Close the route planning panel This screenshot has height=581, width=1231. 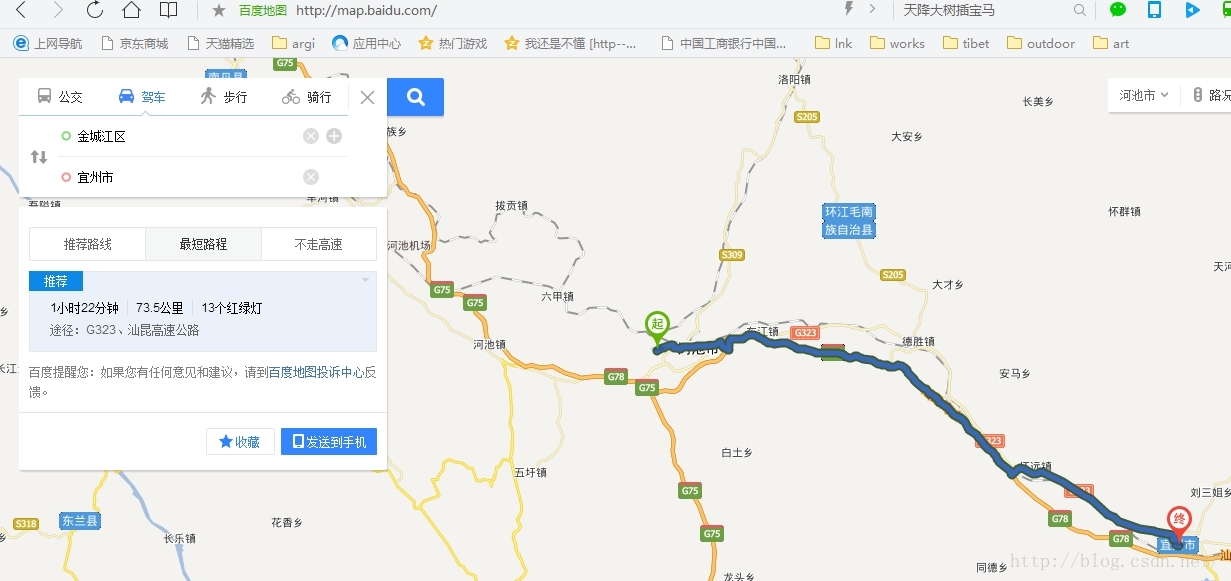[367, 97]
